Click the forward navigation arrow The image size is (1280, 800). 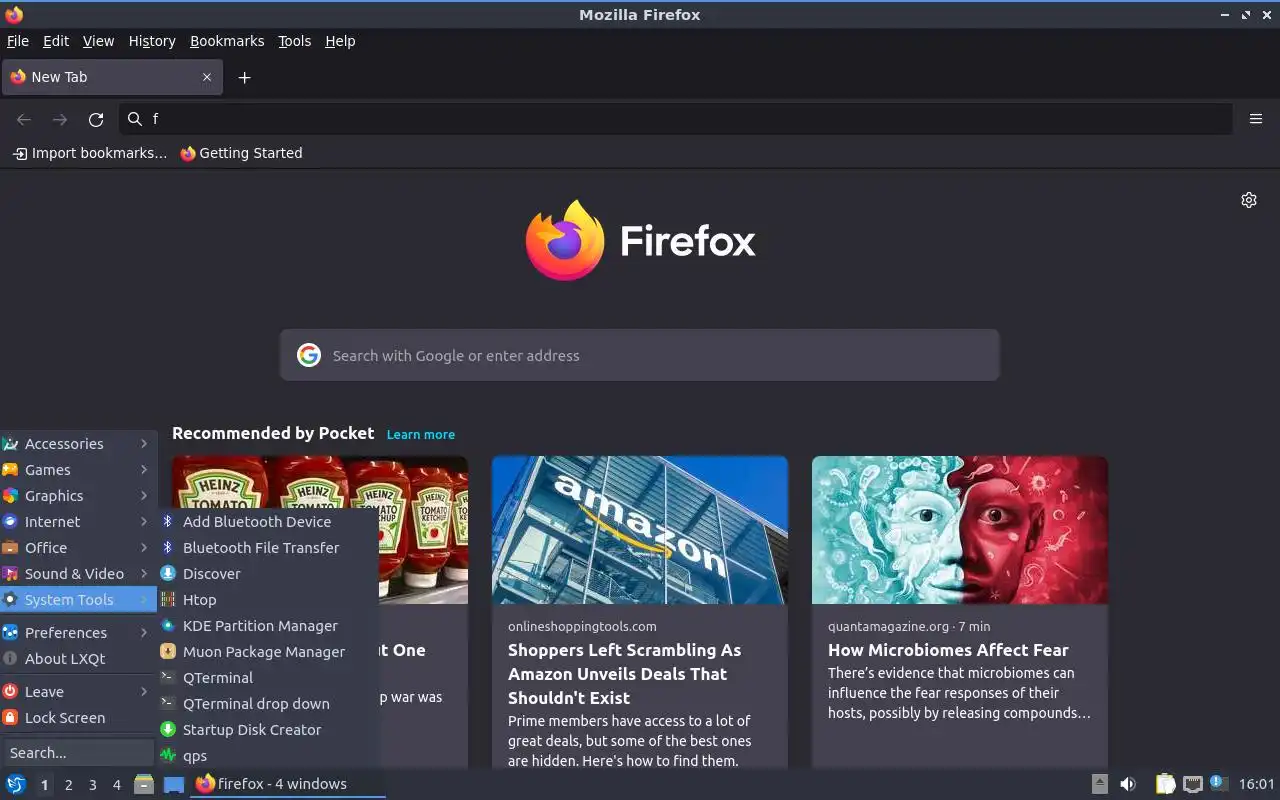(60, 119)
